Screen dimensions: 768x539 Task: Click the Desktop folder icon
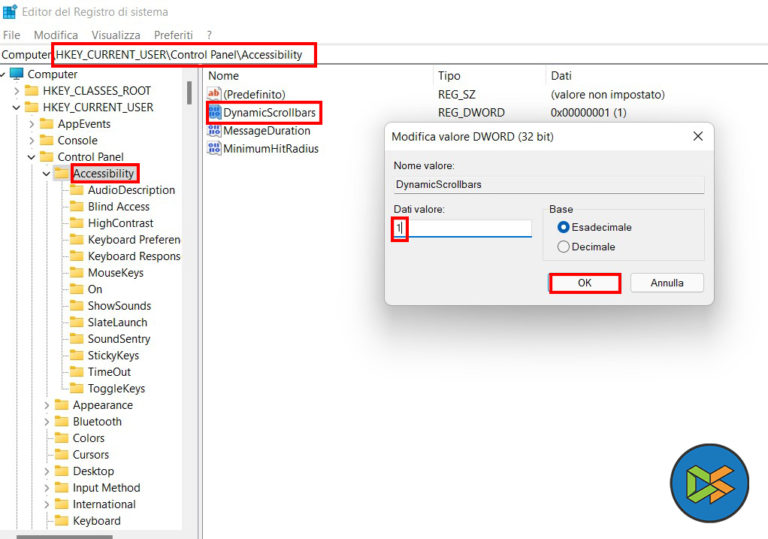pos(62,471)
